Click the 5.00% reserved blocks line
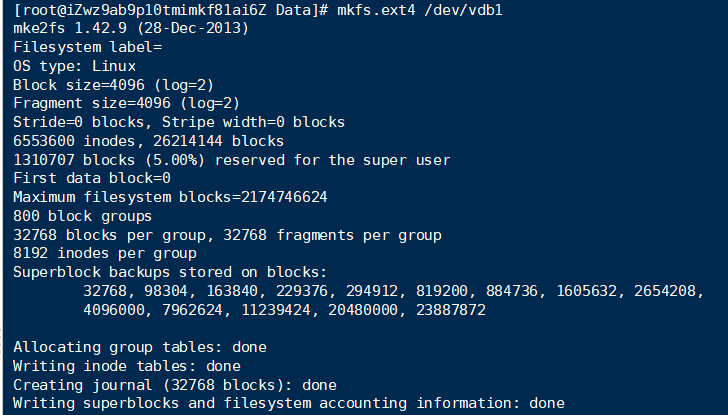Image resolution: width=728 pixels, height=415 pixels. pyautogui.click(x=231, y=160)
